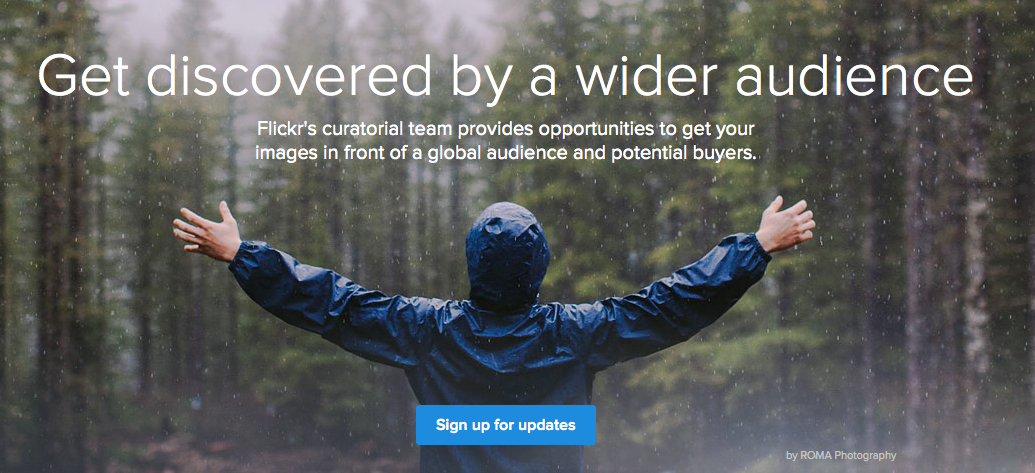This screenshot has height=473, width=1035.
Task: Click the person's blue hood
Action: 507,254
